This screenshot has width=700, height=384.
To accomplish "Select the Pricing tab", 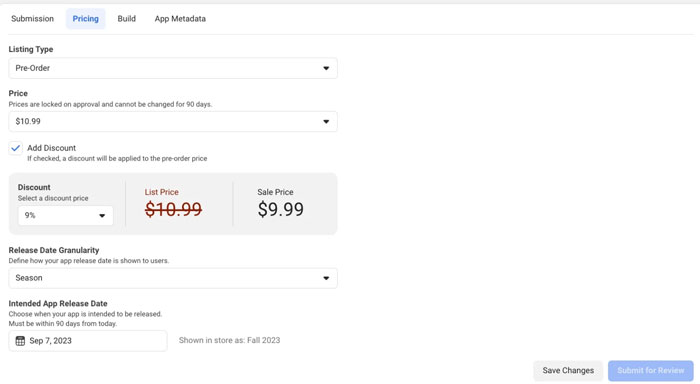I will coord(86,19).
